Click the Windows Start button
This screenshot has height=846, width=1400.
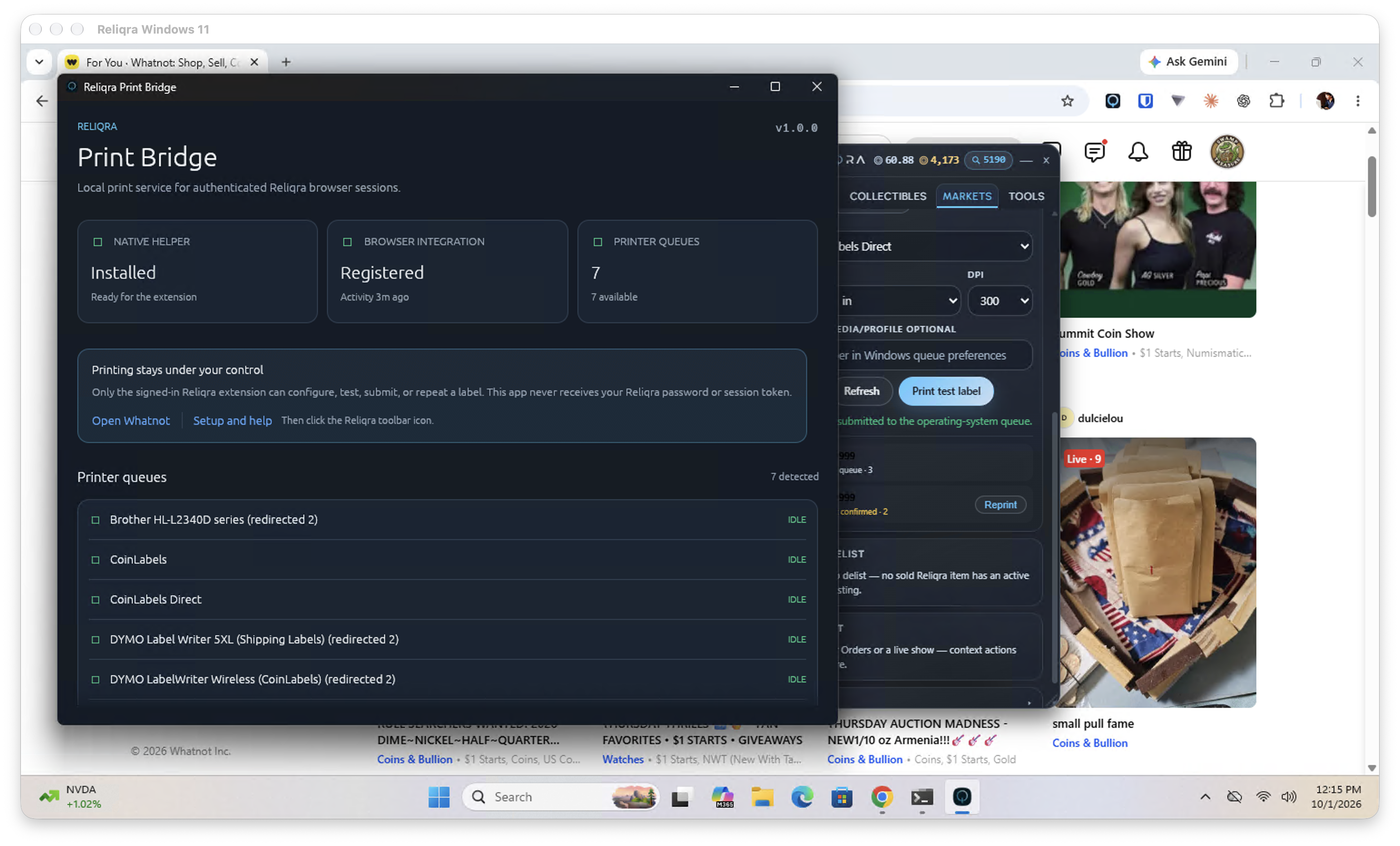point(439,797)
